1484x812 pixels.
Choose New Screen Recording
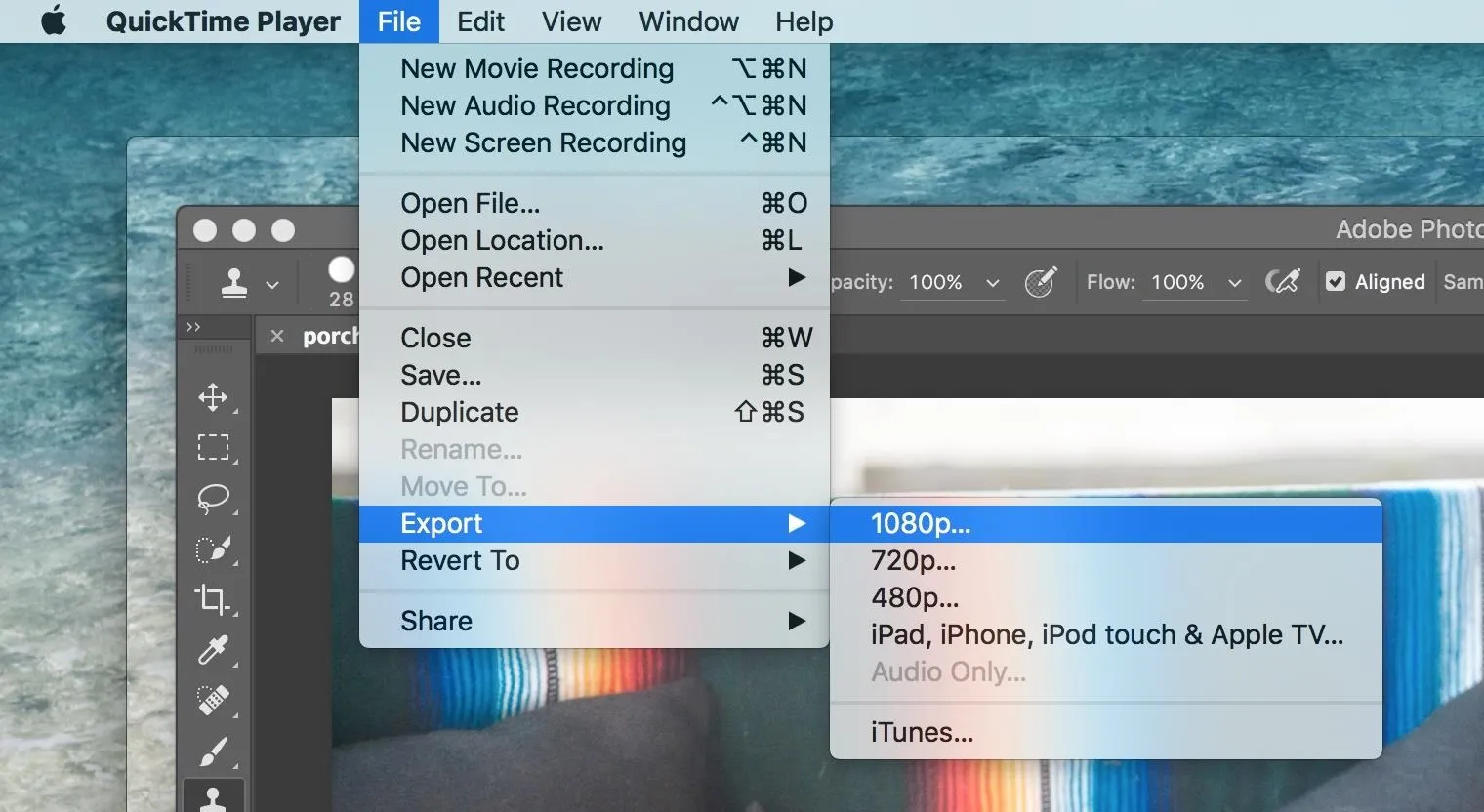tap(595, 142)
